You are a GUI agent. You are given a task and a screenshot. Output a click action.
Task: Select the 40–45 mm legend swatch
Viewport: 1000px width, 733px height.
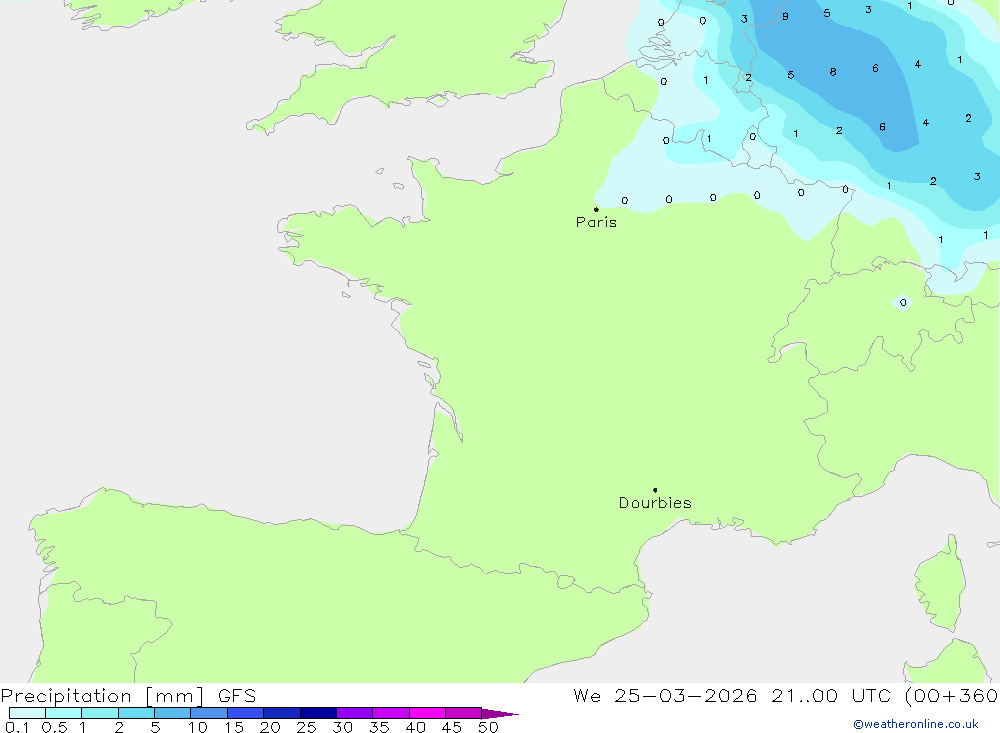point(427,713)
